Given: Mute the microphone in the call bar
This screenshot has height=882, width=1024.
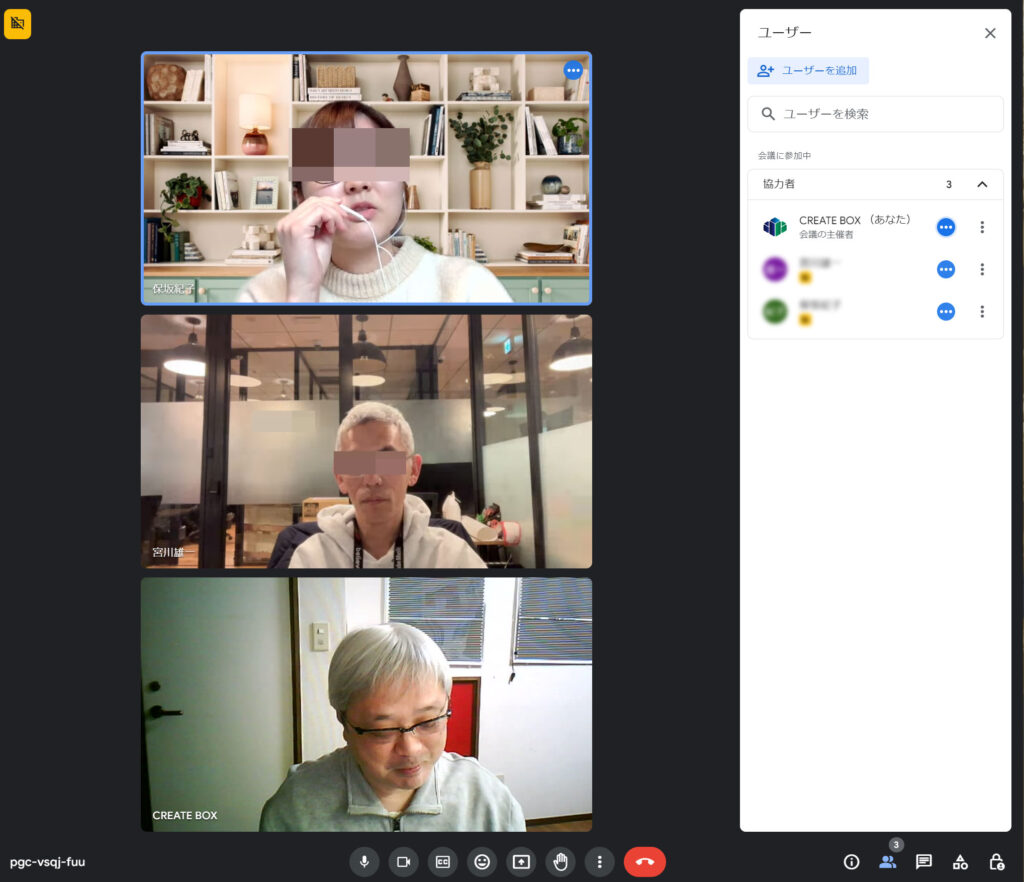Looking at the screenshot, I should (364, 862).
